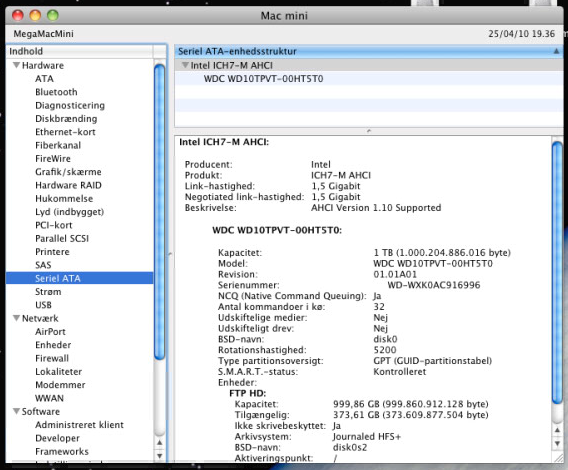Click the Rotationshastighed value 5200
568x470 pixels.
(385, 350)
